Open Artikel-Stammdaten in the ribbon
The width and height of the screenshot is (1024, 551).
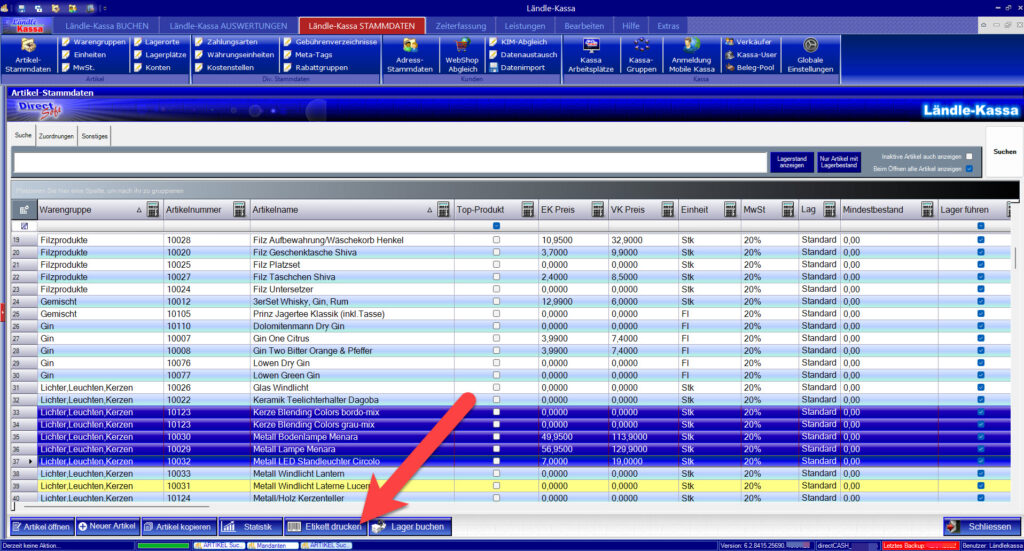tap(28, 55)
